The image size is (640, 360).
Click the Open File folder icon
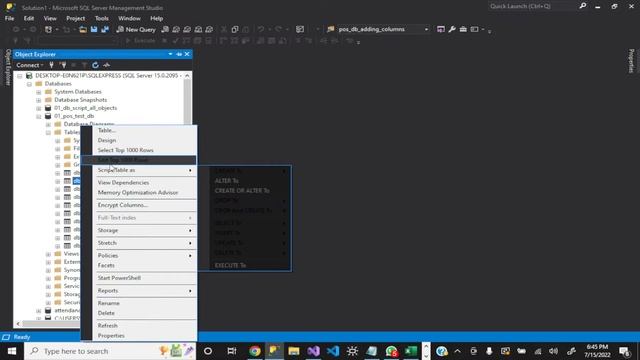83,29
